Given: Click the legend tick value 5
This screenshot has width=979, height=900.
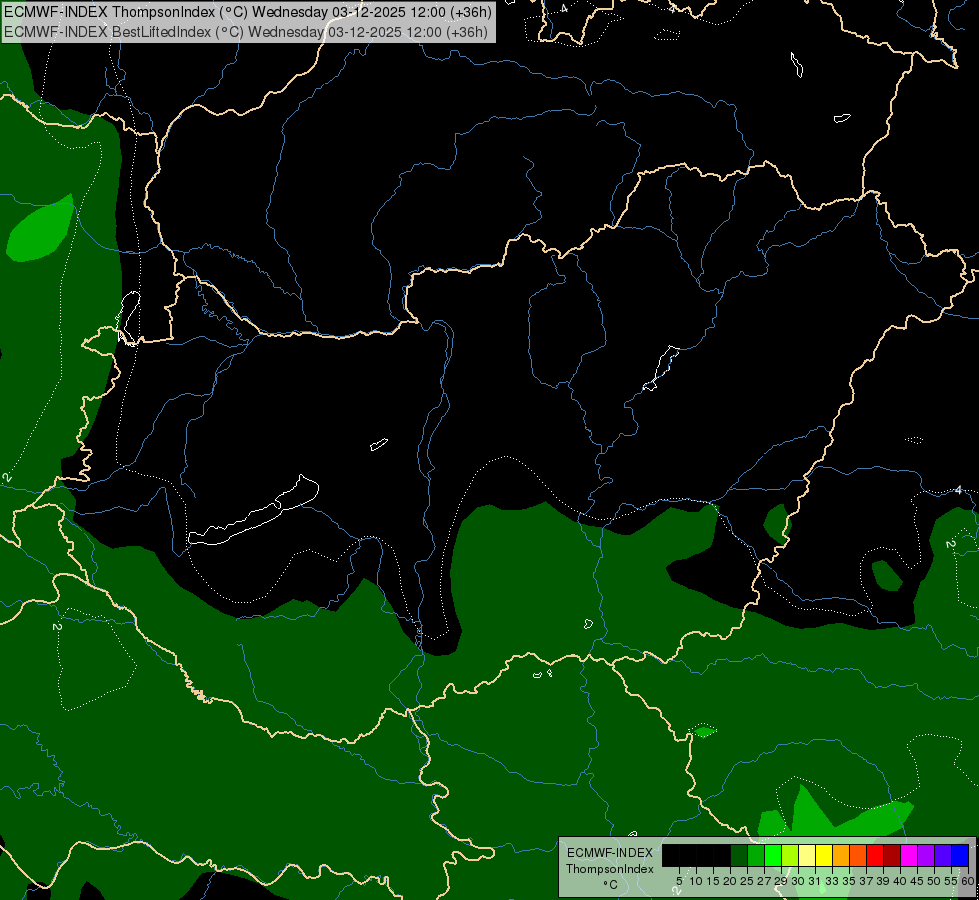Looking at the screenshot, I should click(x=679, y=881).
